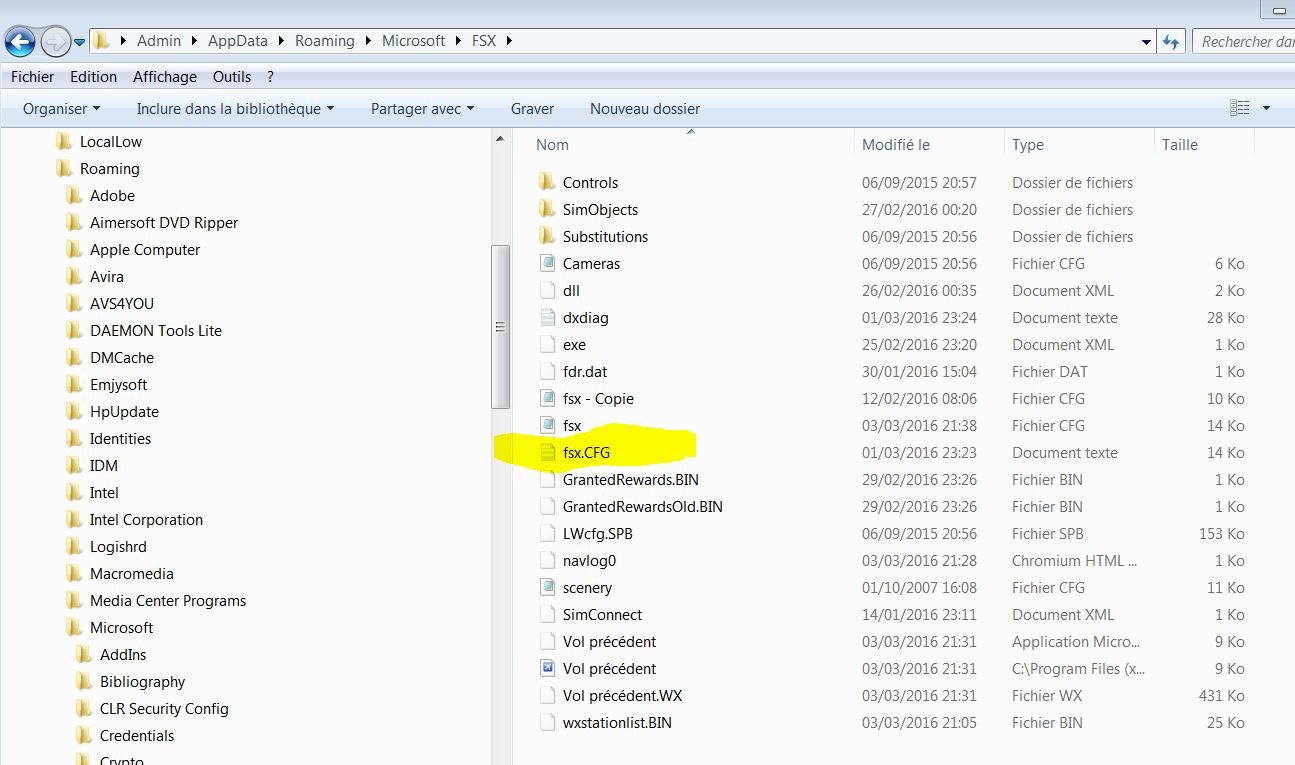The height and width of the screenshot is (765, 1295).
Task: Select the Vol précédent shortcut icon
Action: click(547, 668)
